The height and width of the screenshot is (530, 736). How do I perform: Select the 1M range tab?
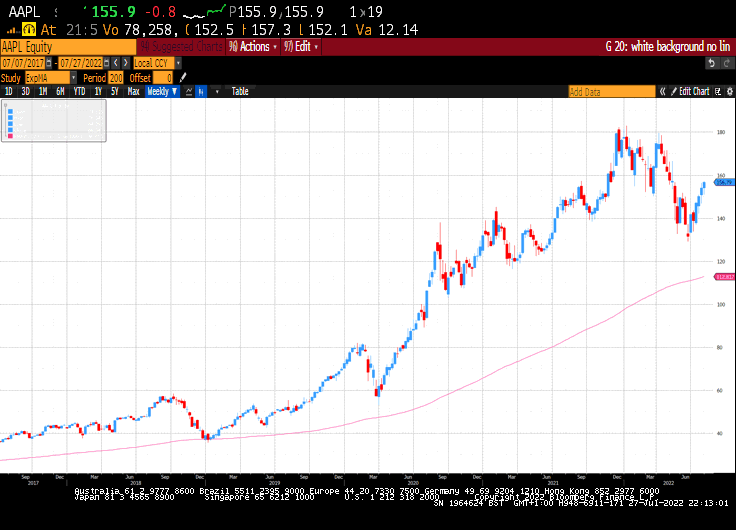click(x=43, y=92)
